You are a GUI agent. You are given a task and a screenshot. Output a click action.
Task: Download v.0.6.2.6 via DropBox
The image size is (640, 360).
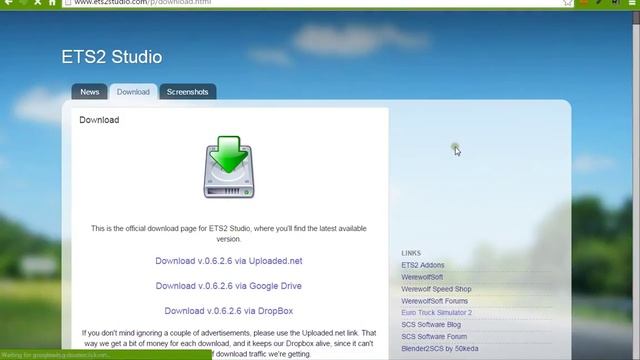[x=229, y=311]
